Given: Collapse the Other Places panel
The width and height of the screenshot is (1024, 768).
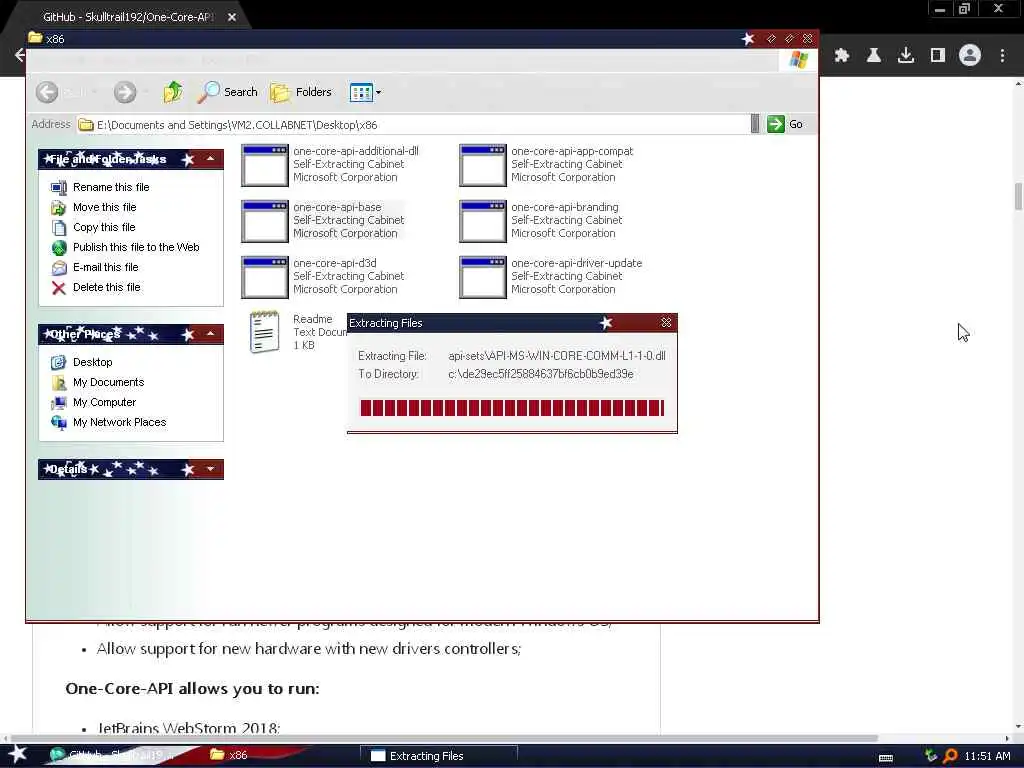Looking at the screenshot, I should click(210, 334).
